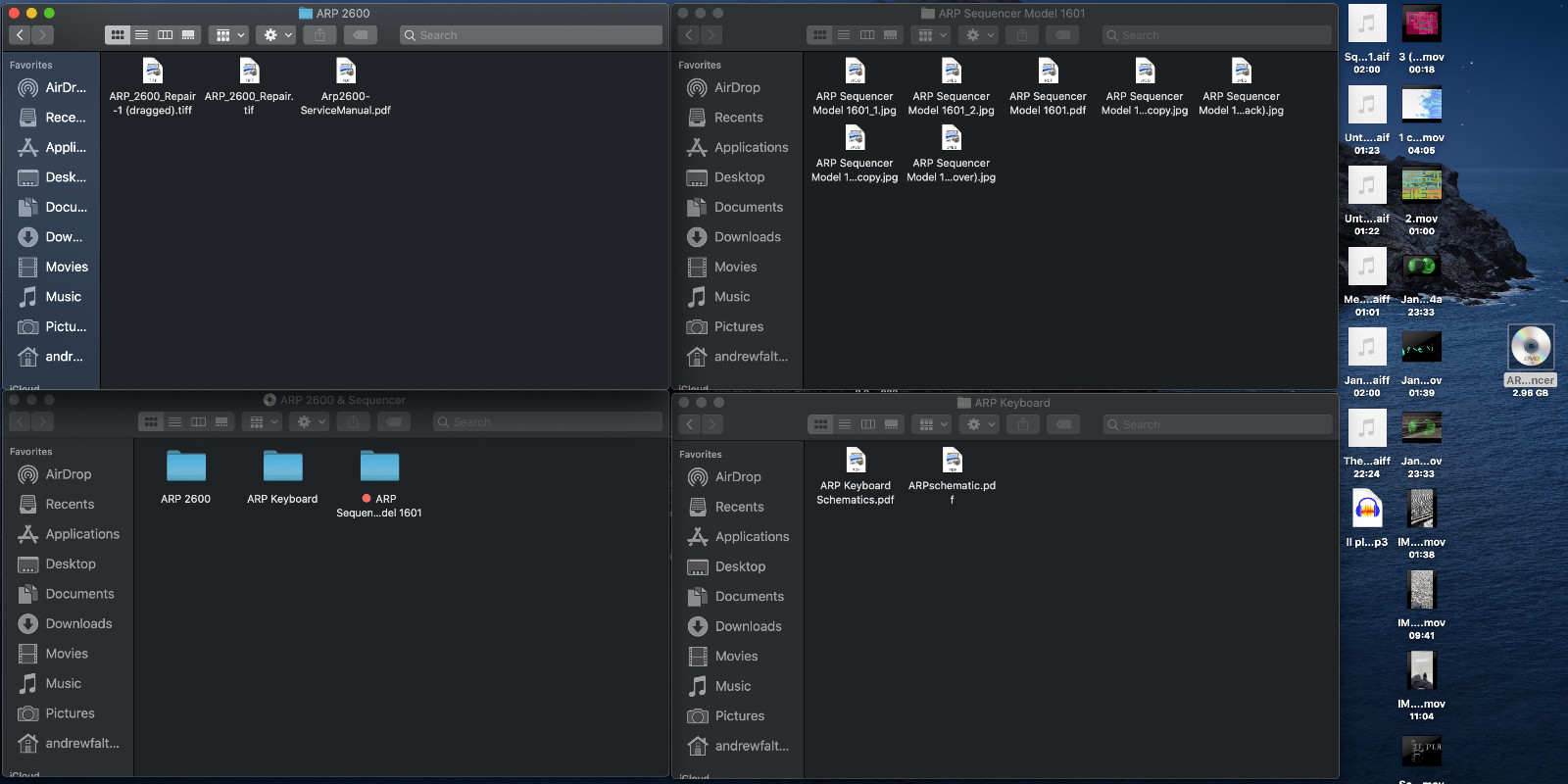Viewport: 1568px width, 784px height.
Task: Select ARP Sequencer Model 1601_2.jpg
Action: point(952,87)
